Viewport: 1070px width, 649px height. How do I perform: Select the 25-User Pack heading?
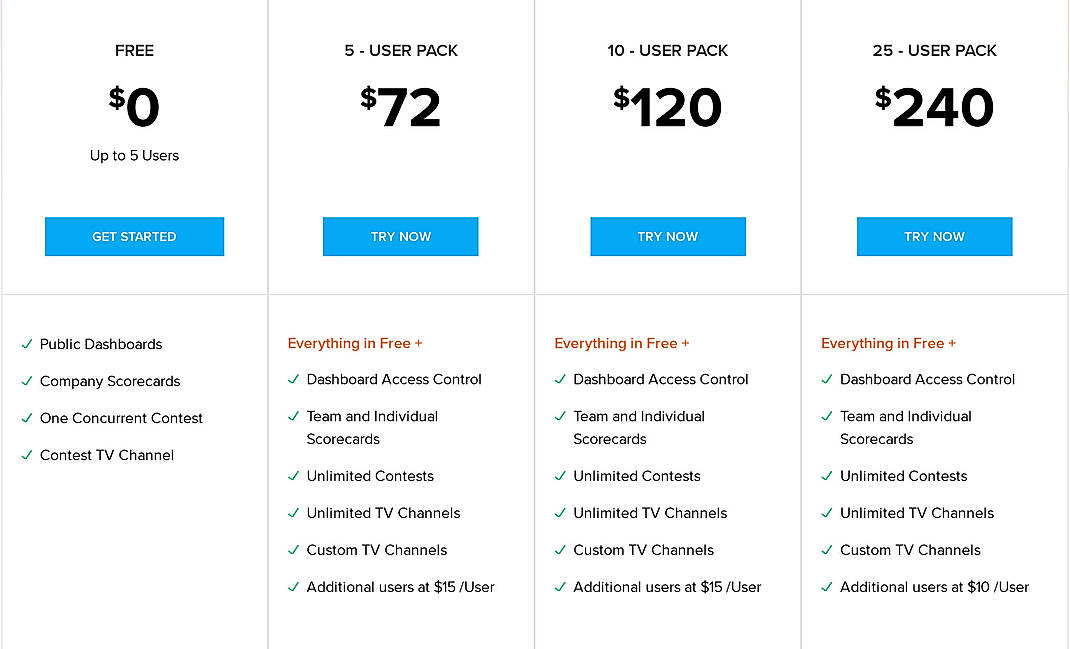934,50
